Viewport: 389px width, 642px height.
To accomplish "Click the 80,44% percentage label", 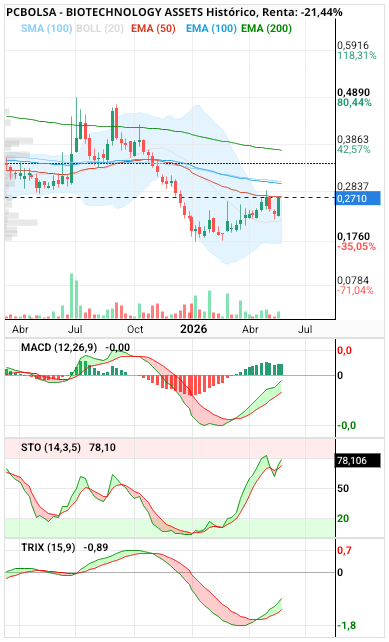I will [x=354, y=102].
